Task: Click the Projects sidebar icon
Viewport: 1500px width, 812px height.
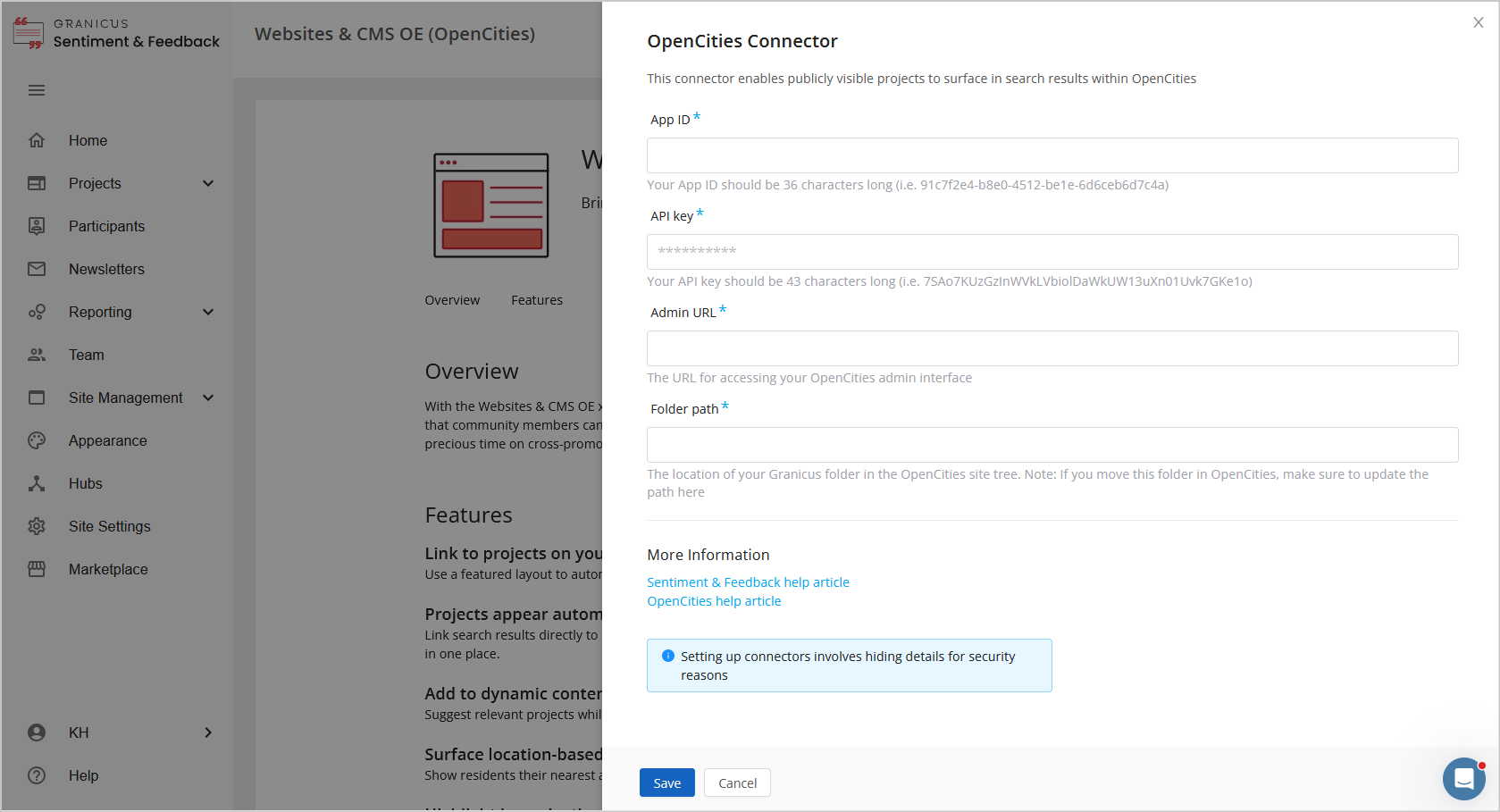Action: (37, 183)
